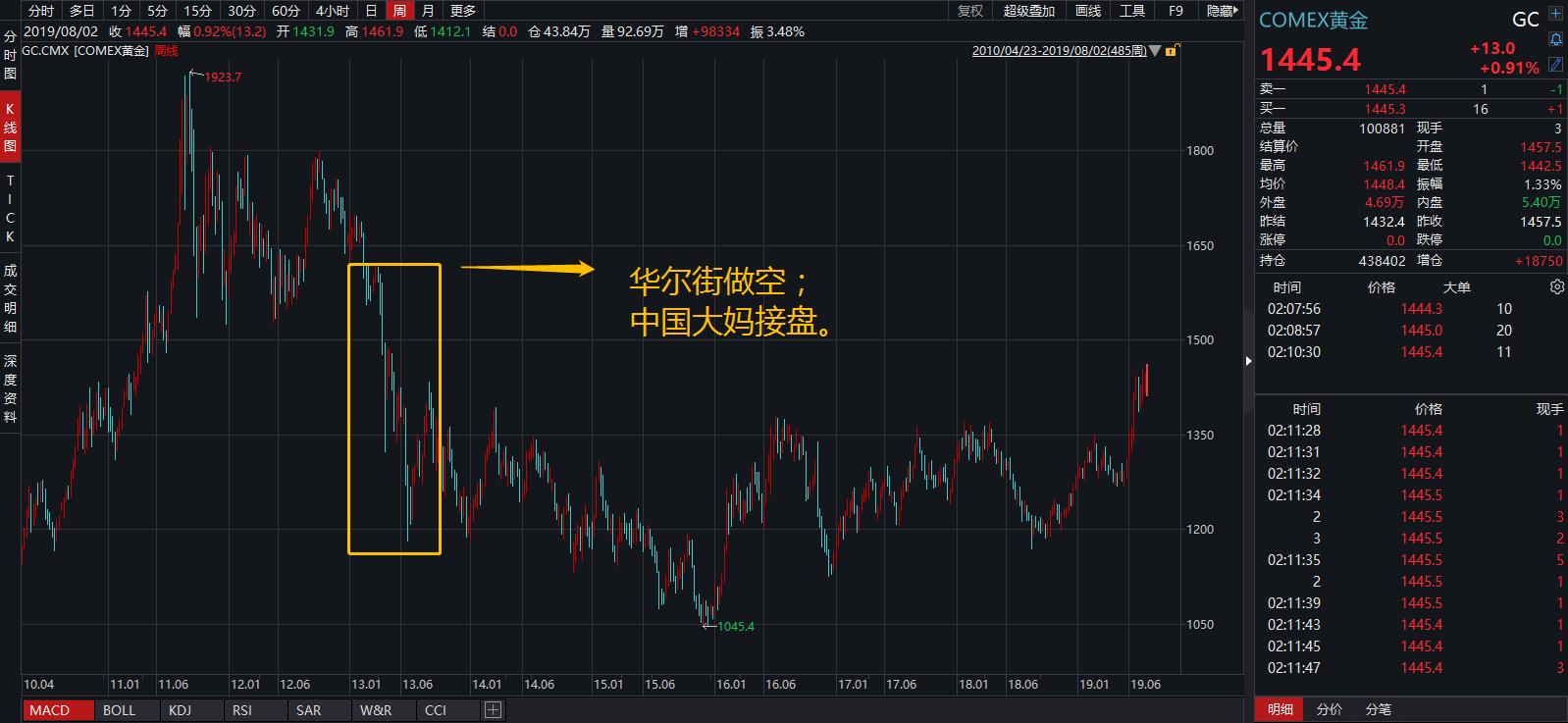This screenshot has height=723, width=1568.
Task: Add a new indicator with plus box
Action: pyautogui.click(x=493, y=709)
